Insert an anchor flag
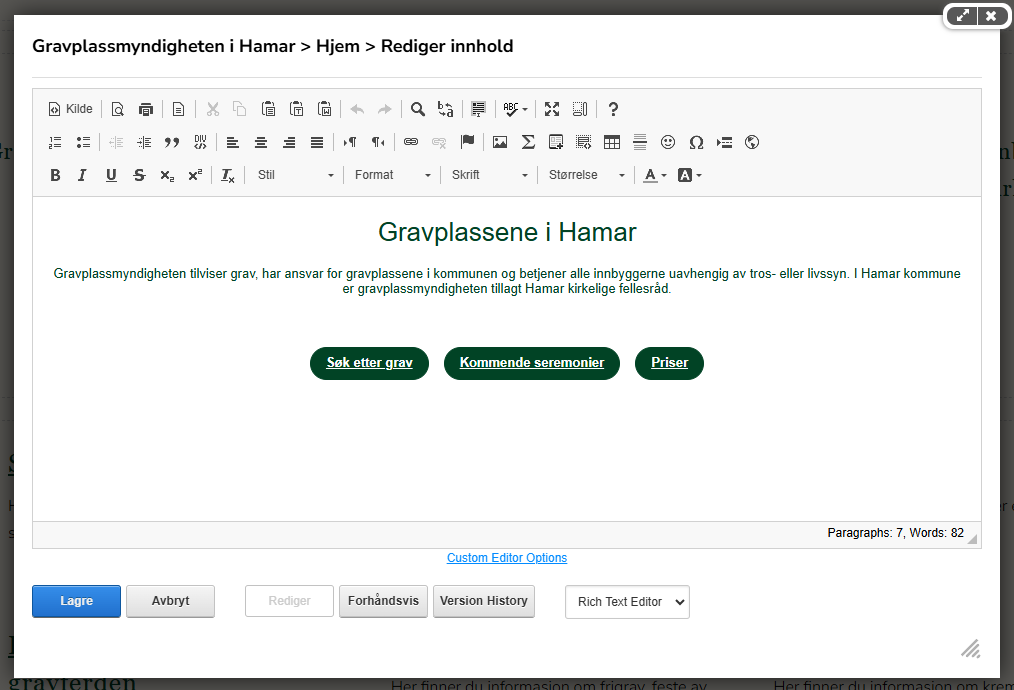The width and height of the screenshot is (1014, 690). point(468,142)
